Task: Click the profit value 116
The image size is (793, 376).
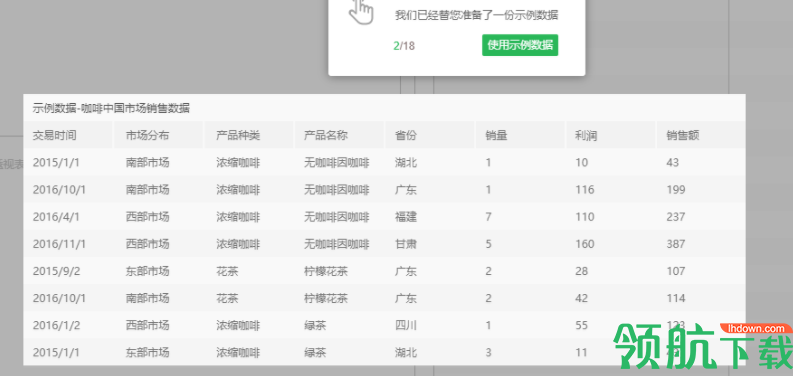Action: 585,190
